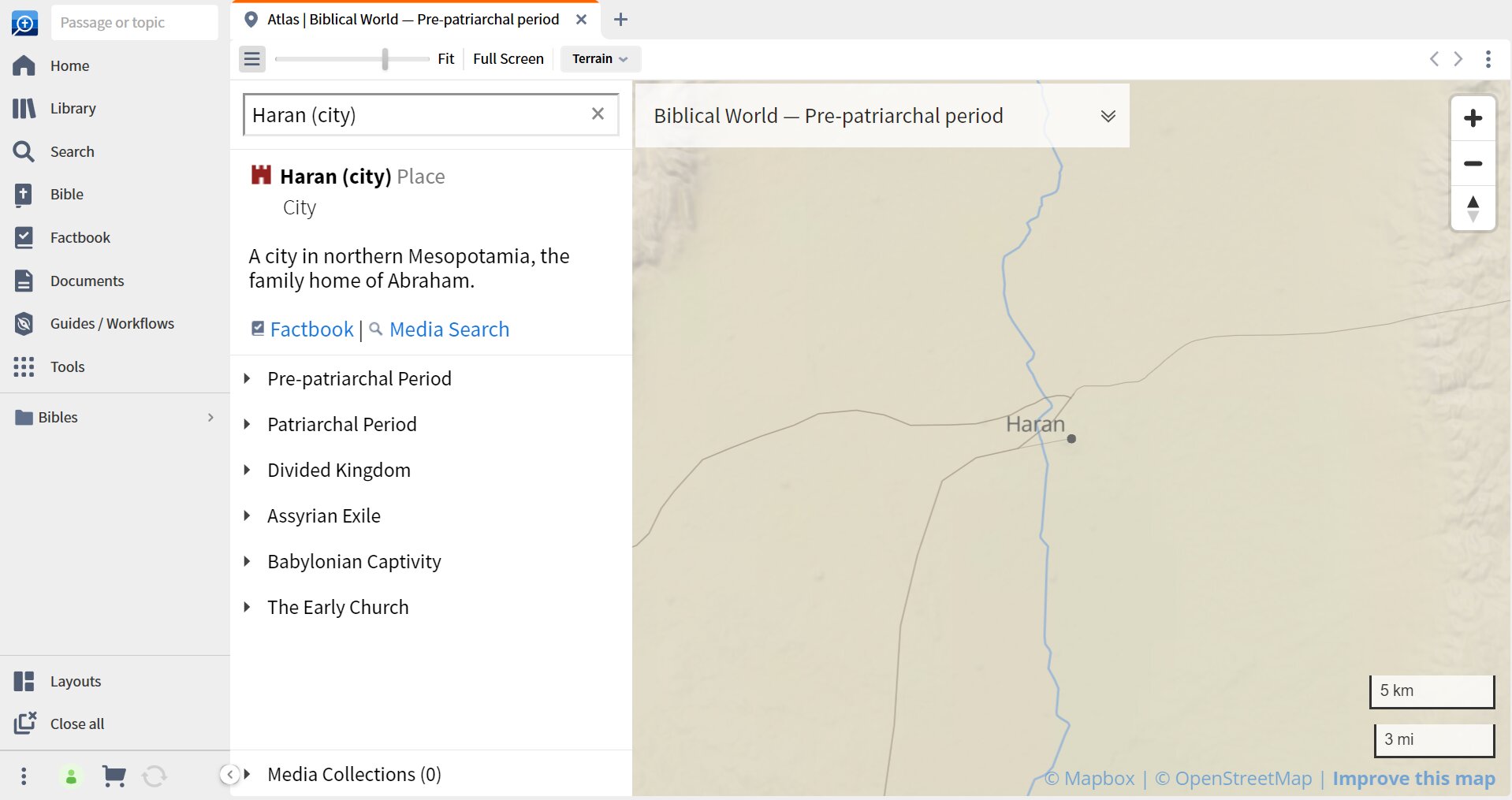This screenshot has width=1512, height=800.
Task: Click the compass rotation control on the map
Action: pos(1473,207)
